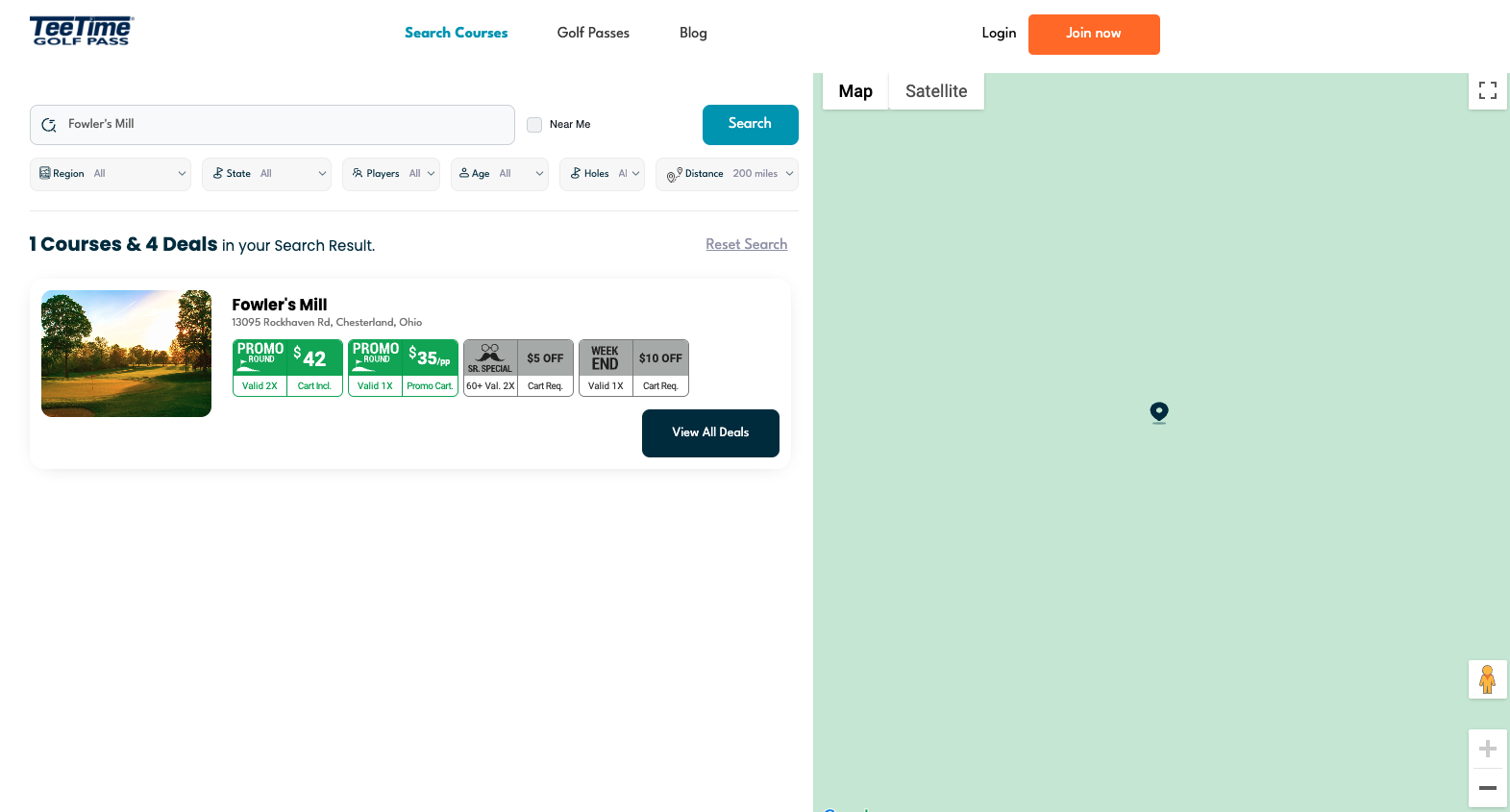Click the 13095 Rockhaven Rd address text
This screenshot has width=1510, height=812.
pyautogui.click(x=327, y=323)
